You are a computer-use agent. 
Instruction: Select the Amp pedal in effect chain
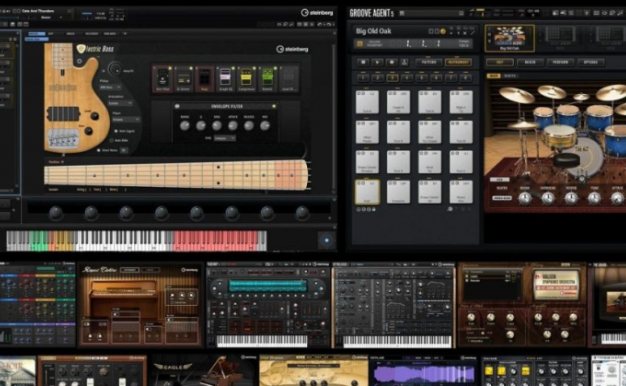click(x=204, y=79)
